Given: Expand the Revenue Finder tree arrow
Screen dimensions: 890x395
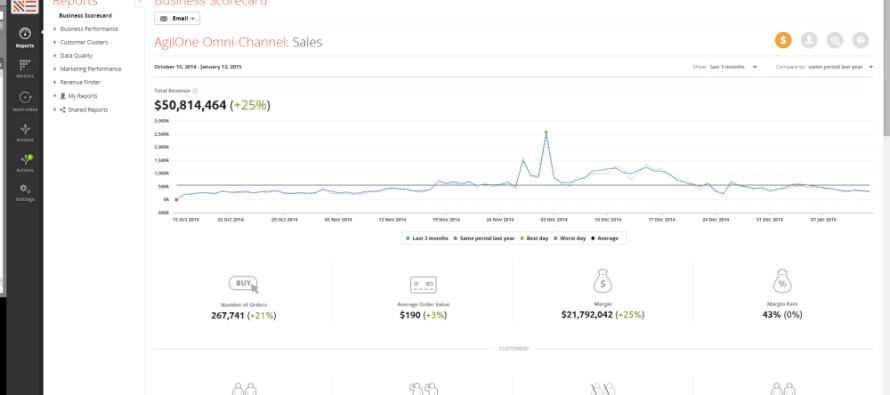Looking at the screenshot, I should 54,82.
